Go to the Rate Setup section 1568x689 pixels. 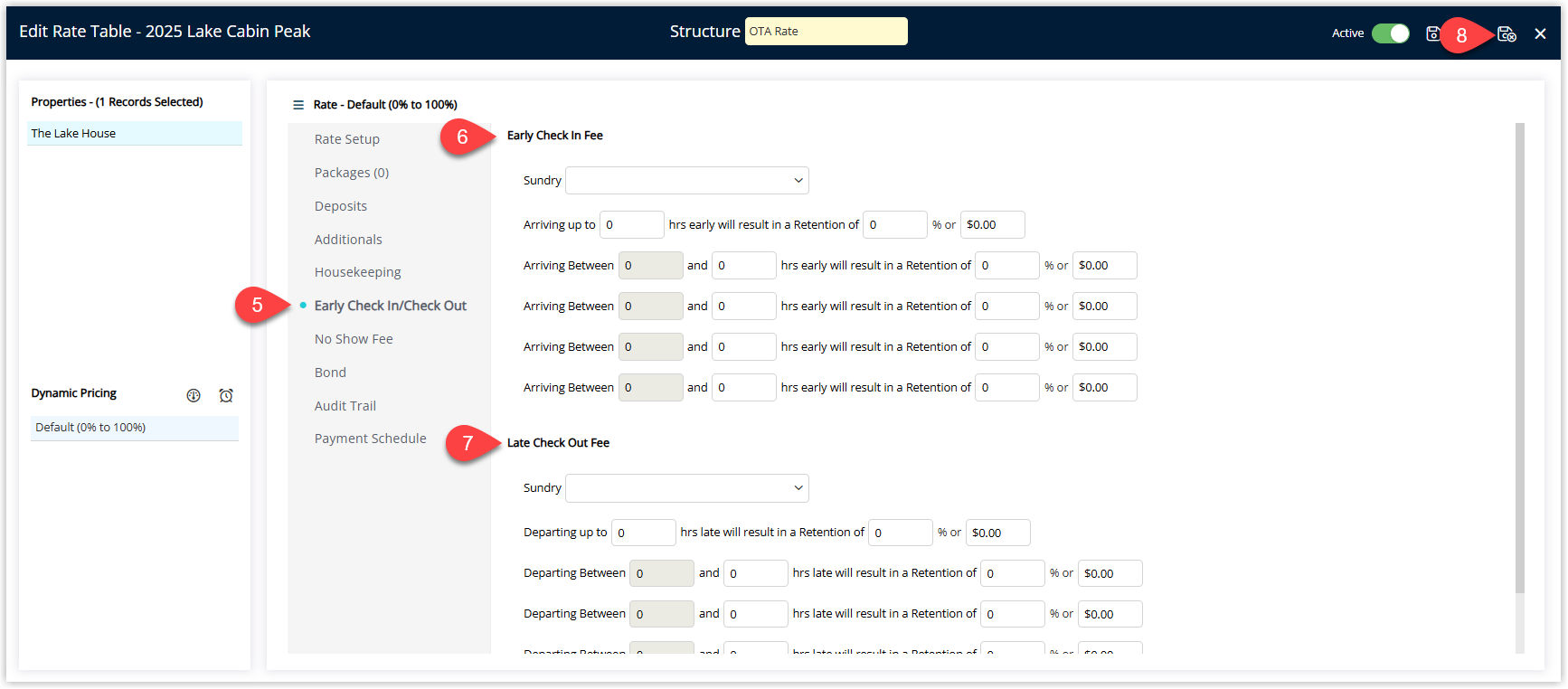click(x=347, y=139)
